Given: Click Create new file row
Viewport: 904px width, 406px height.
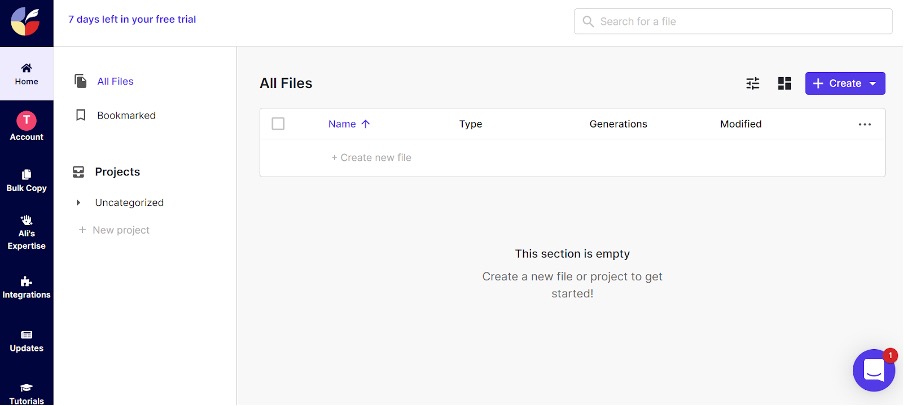Looking at the screenshot, I should [371, 158].
